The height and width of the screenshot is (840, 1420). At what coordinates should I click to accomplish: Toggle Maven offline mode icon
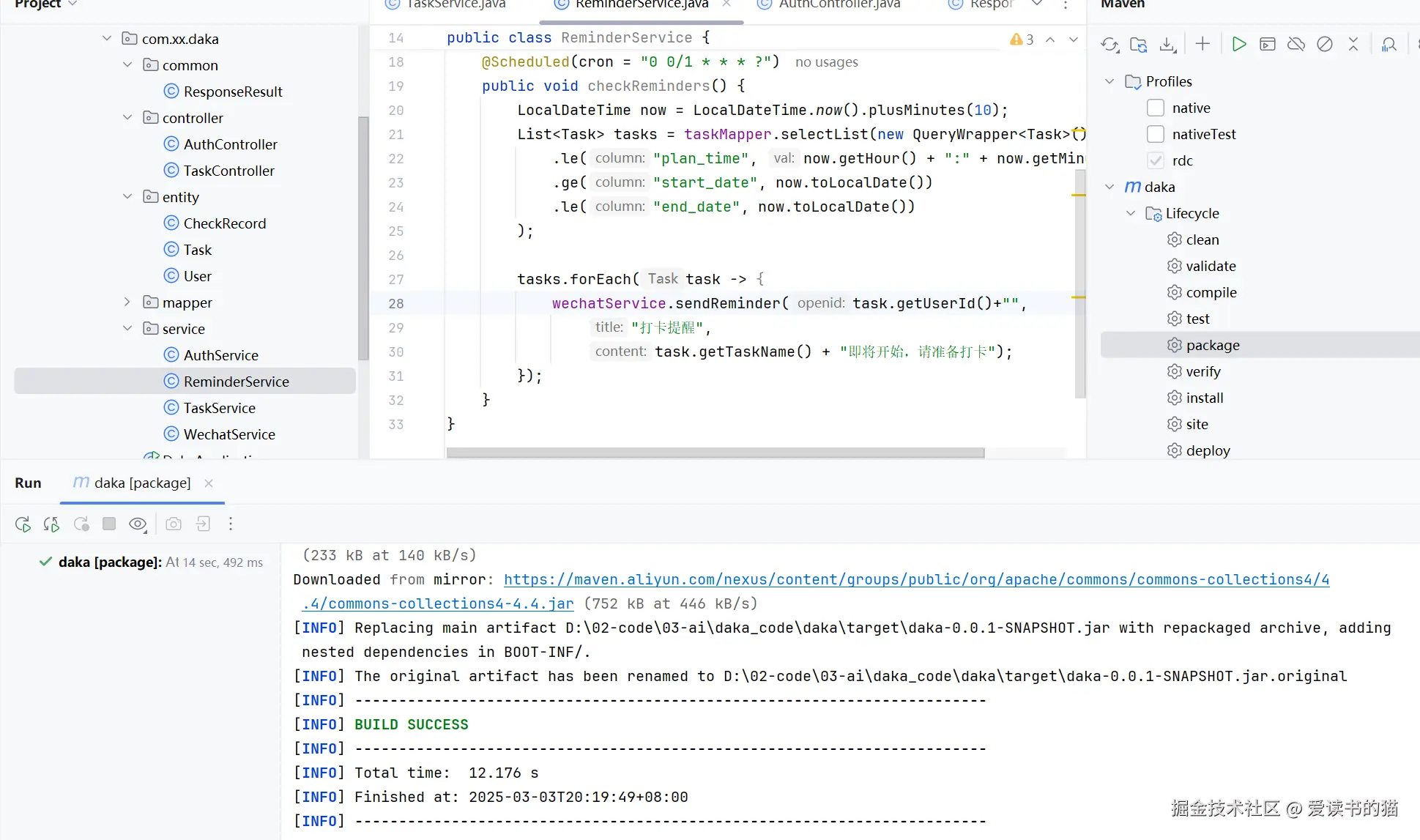[1296, 45]
